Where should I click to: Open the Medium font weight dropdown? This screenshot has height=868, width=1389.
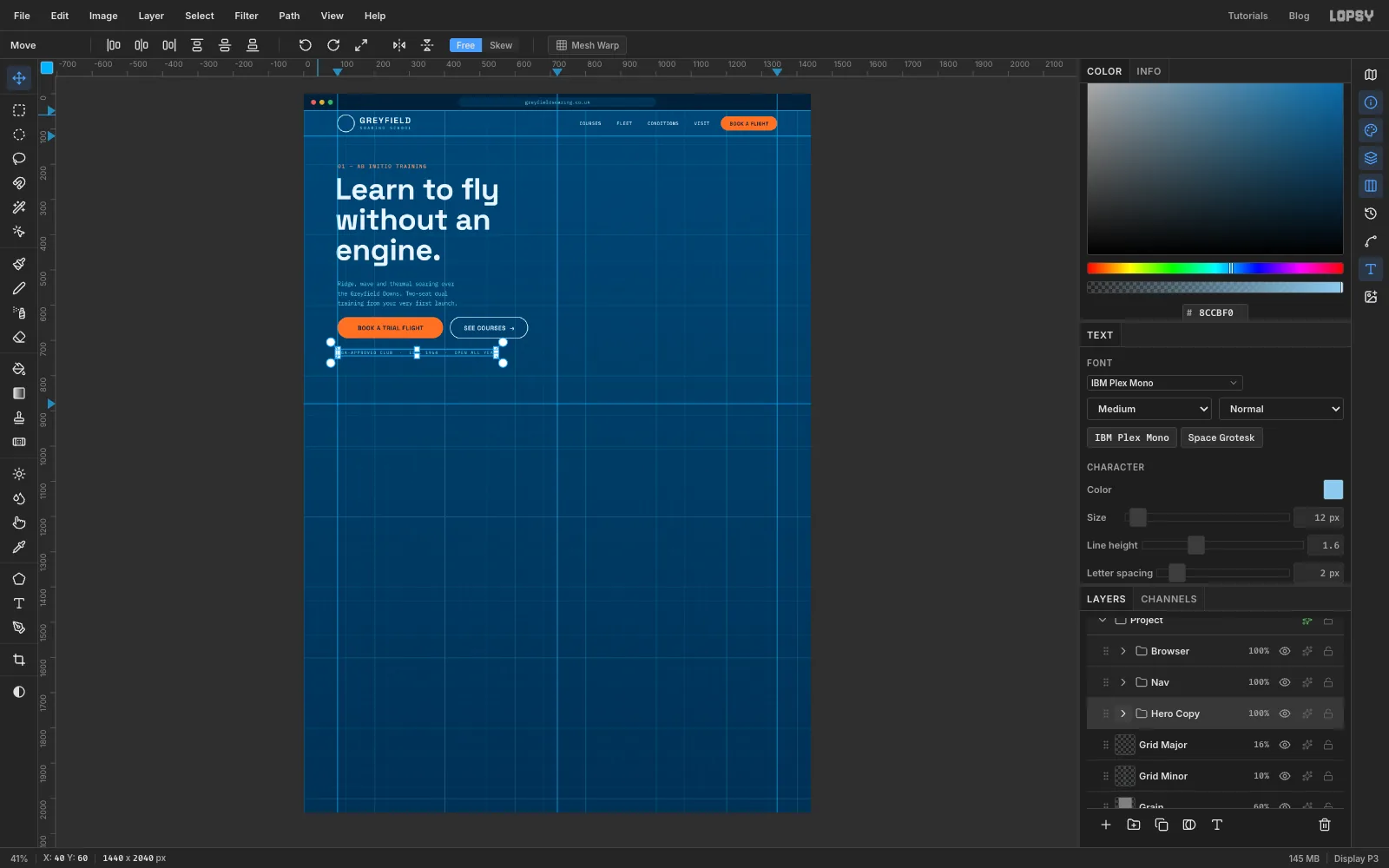point(1149,409)
